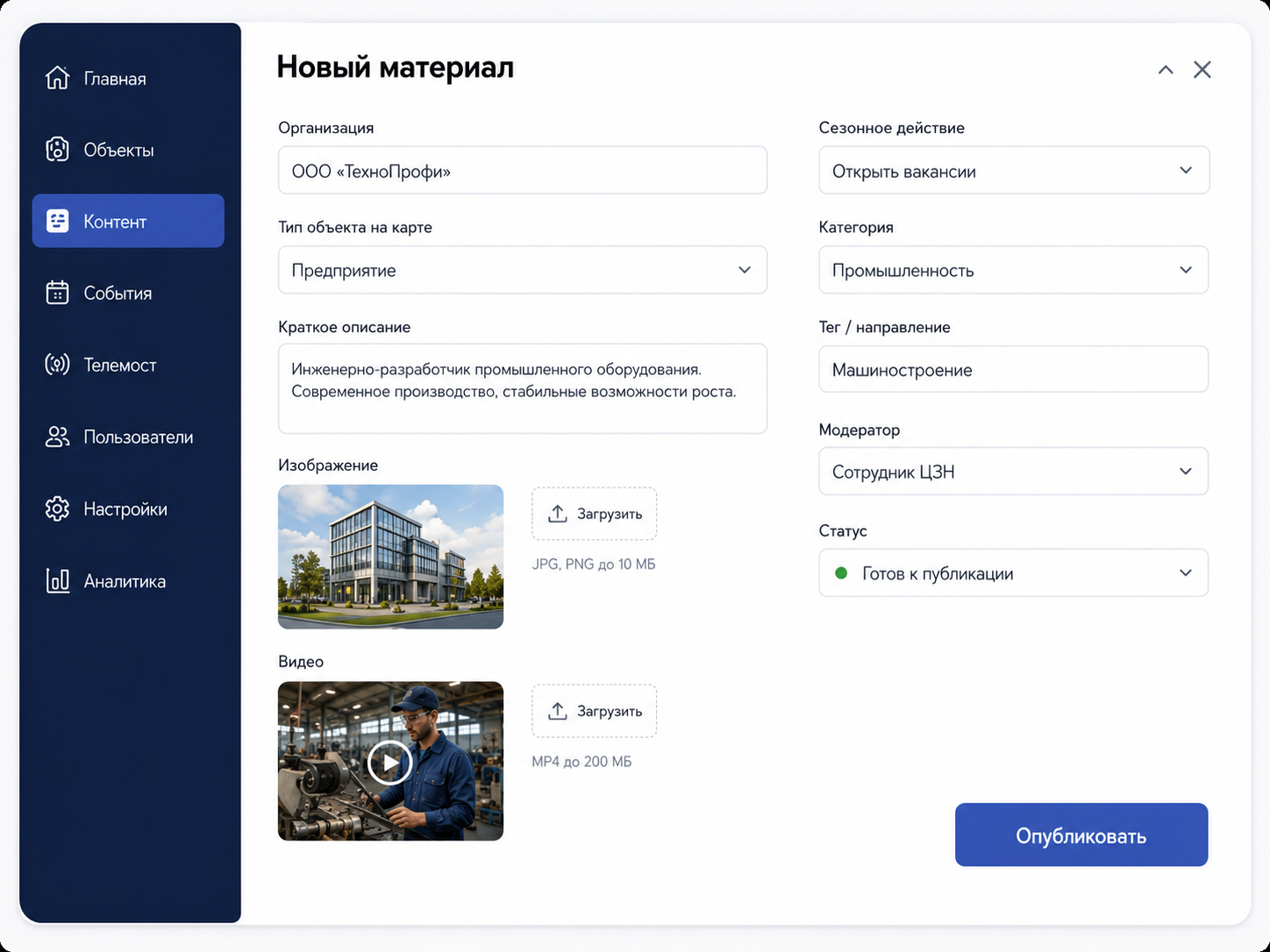Click the 'MP4 до 200 МБ' hint

coord(581,762)
